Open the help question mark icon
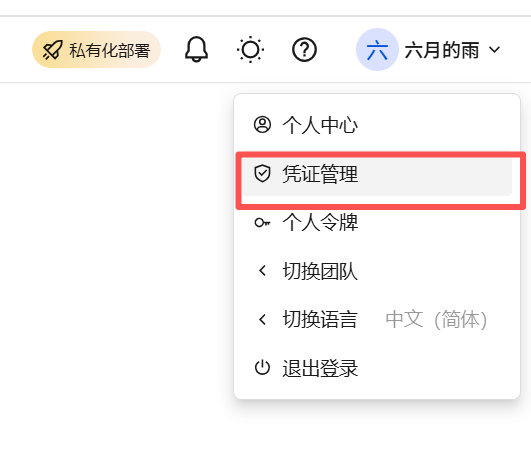The width and height of the screenshot is (531, 468). click(304, 49)
